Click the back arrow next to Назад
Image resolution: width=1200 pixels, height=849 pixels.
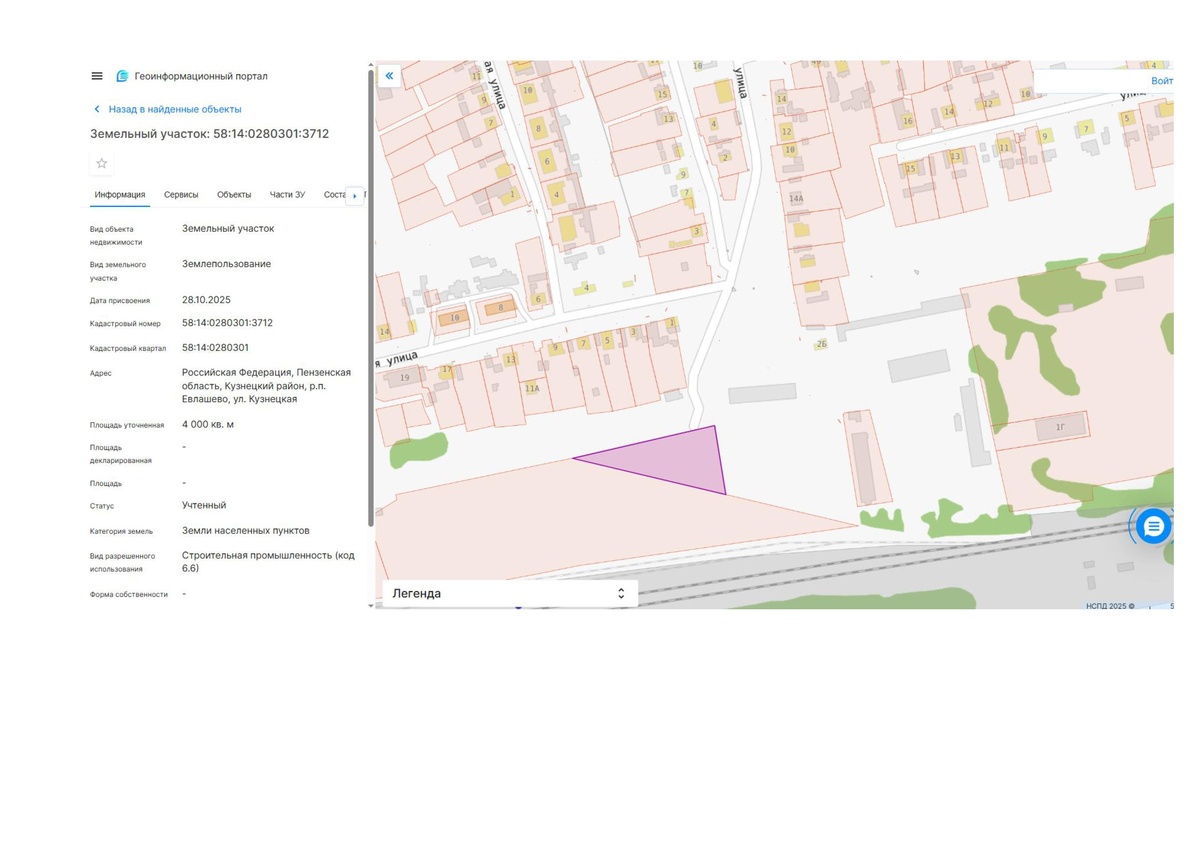tap(97, 109)
